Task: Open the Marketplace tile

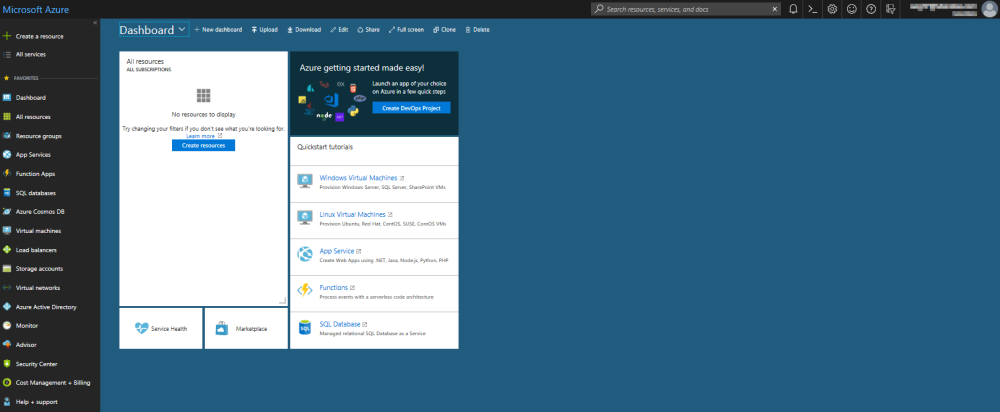Action: click(x=246, y=328)
